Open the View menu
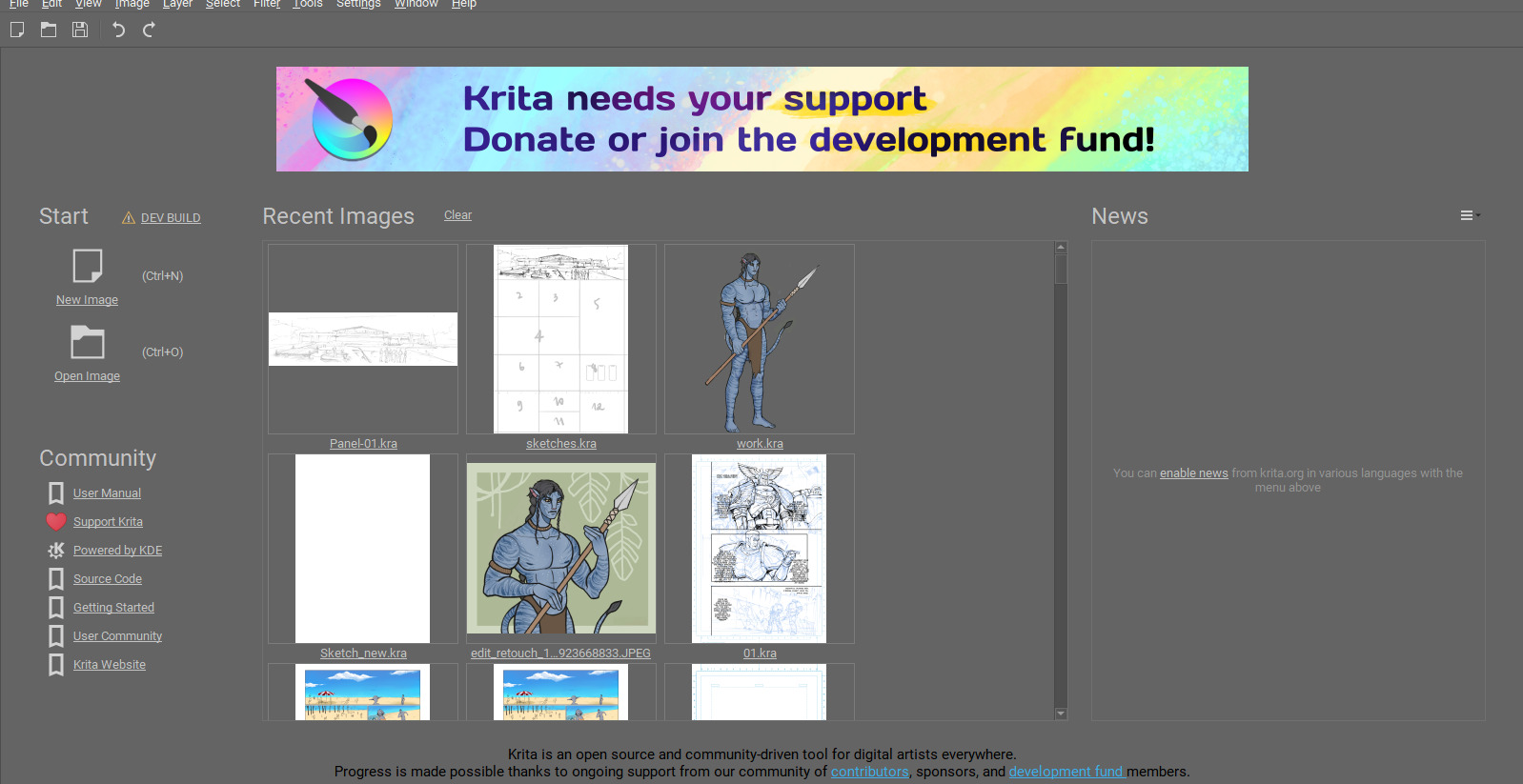1523x784 pixels. coord(89,4)
